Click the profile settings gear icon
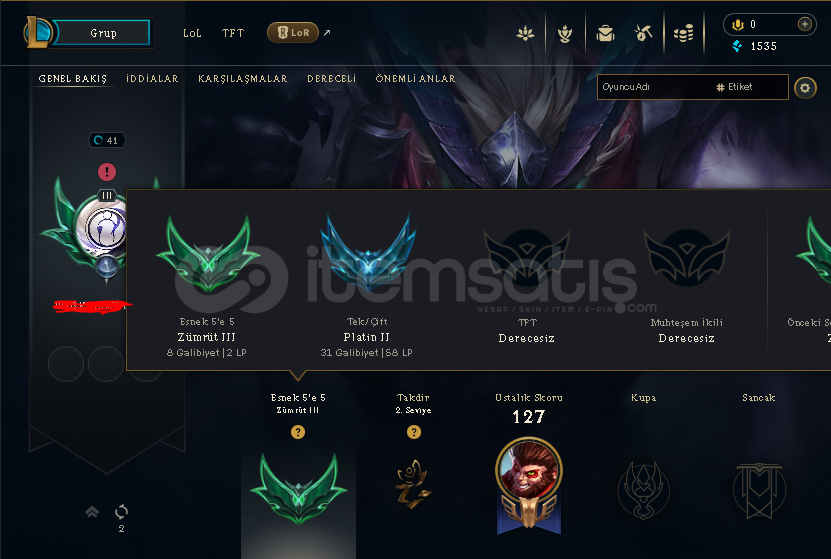The width and height of the screenshot is (831, 559). click(805, 88)
